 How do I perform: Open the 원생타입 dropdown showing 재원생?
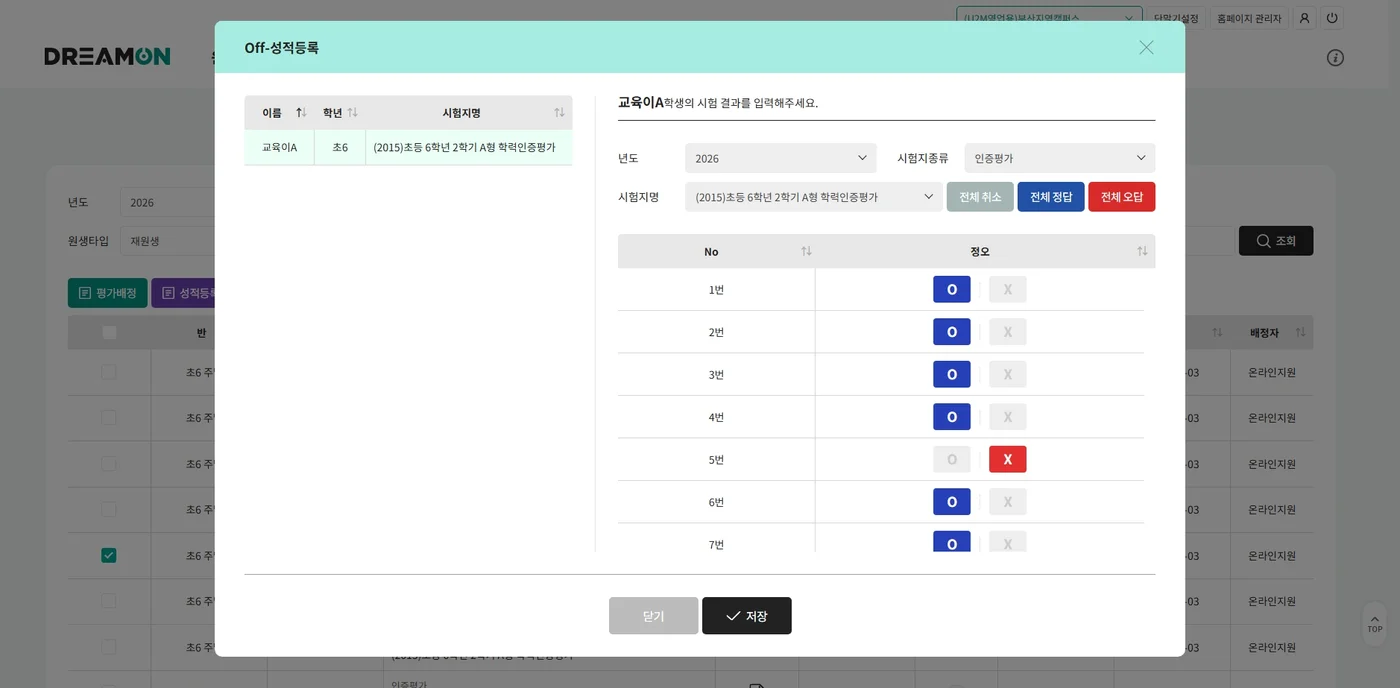tap(168, 241)
